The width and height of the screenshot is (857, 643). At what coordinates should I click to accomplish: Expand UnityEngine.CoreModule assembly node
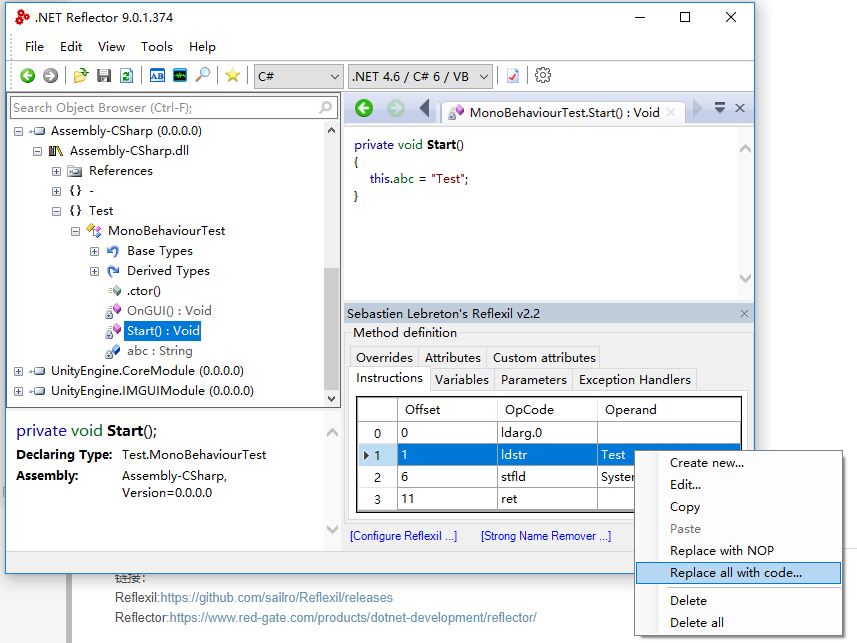[19, 371]
